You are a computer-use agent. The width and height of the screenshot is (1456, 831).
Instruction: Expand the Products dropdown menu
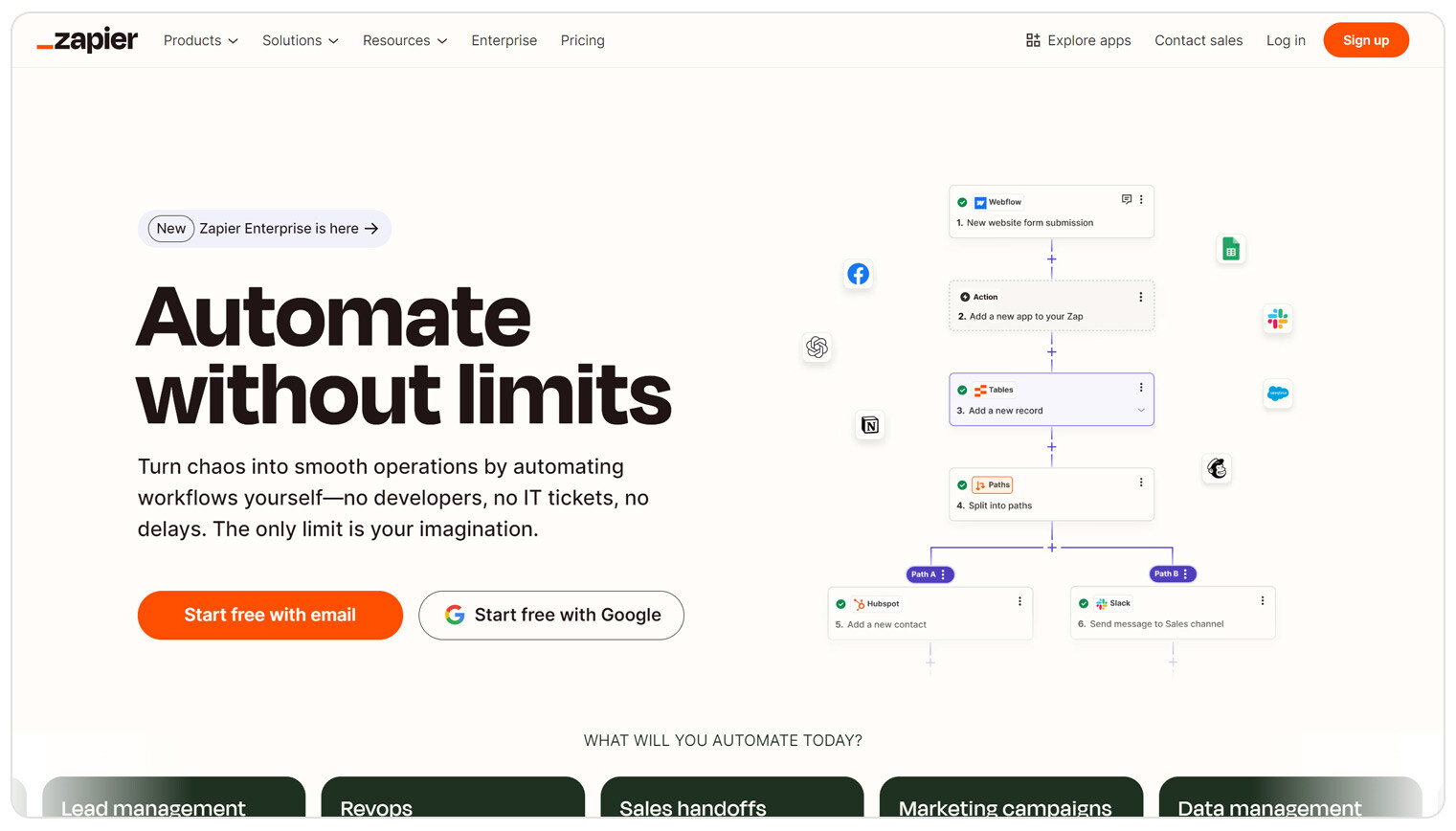point(201,40)
